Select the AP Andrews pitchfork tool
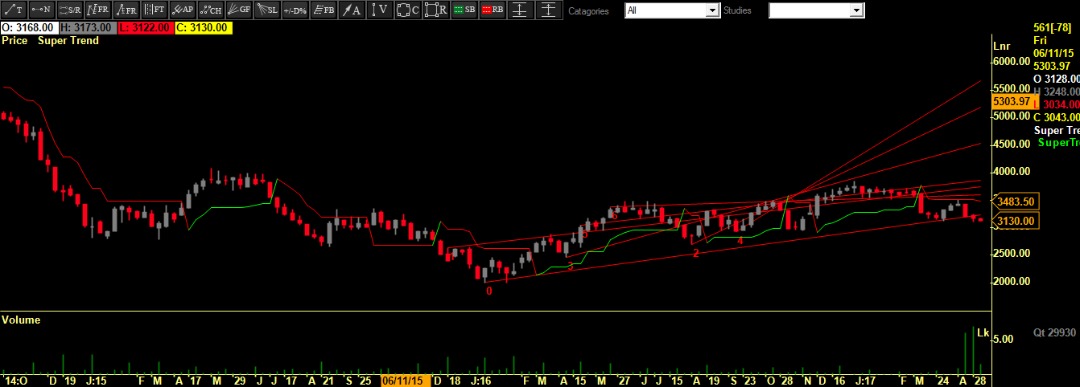The width and height of the screenshot is (1080, 387). click(183, 10)
